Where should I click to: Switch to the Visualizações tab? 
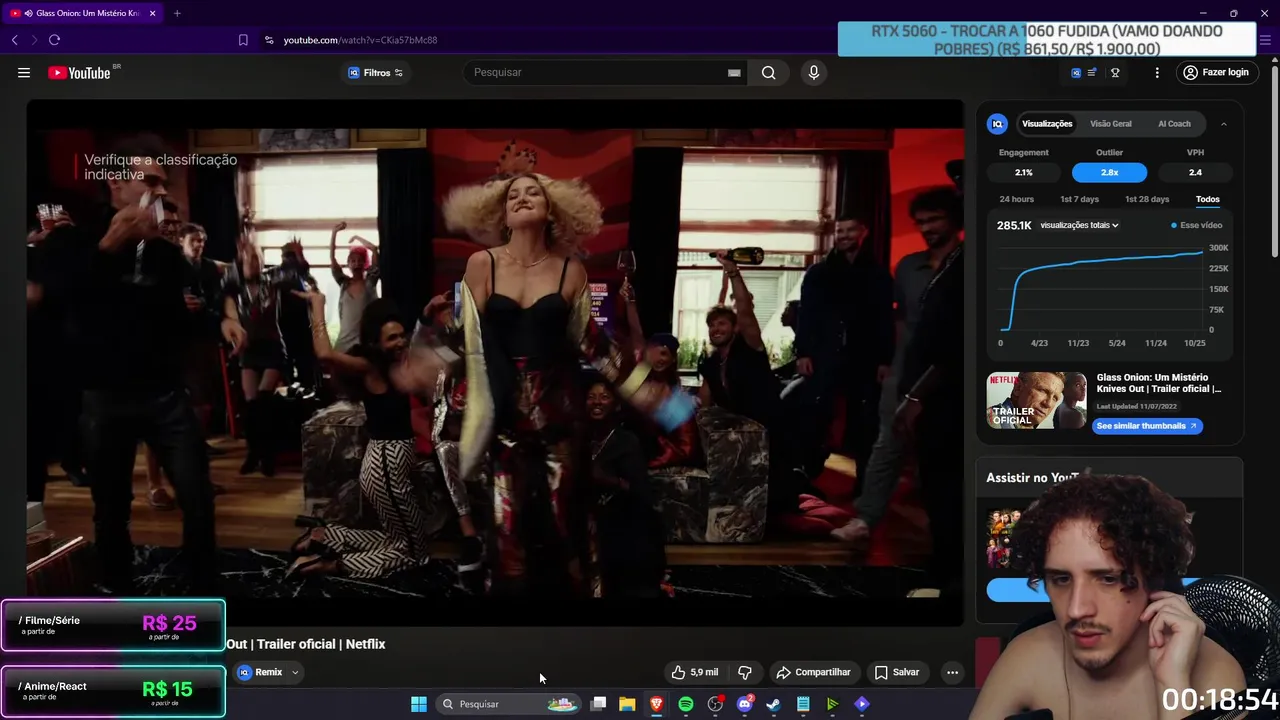click(x=1047, y=124)
